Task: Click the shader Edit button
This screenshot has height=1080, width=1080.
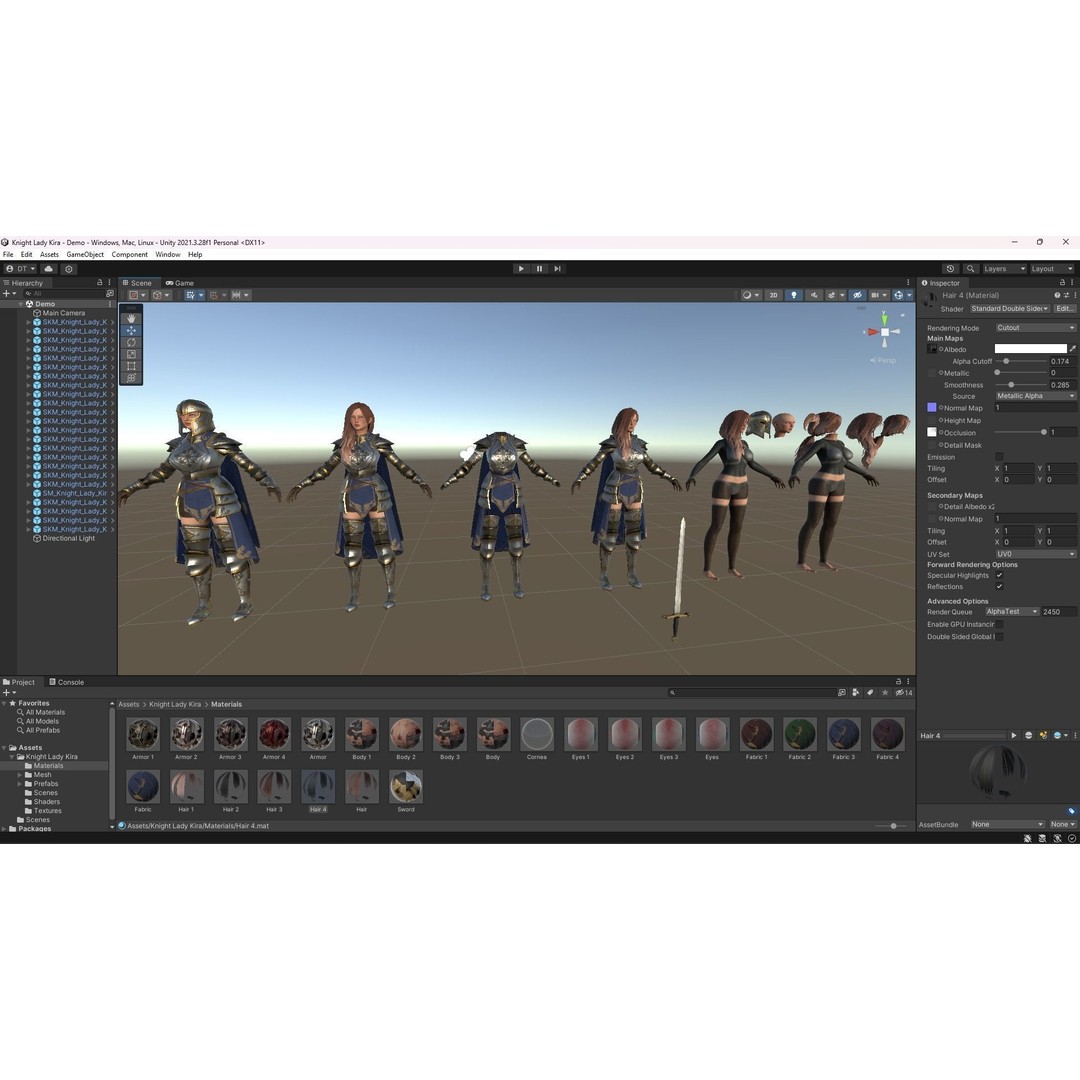Action: tap(1064, 309)
